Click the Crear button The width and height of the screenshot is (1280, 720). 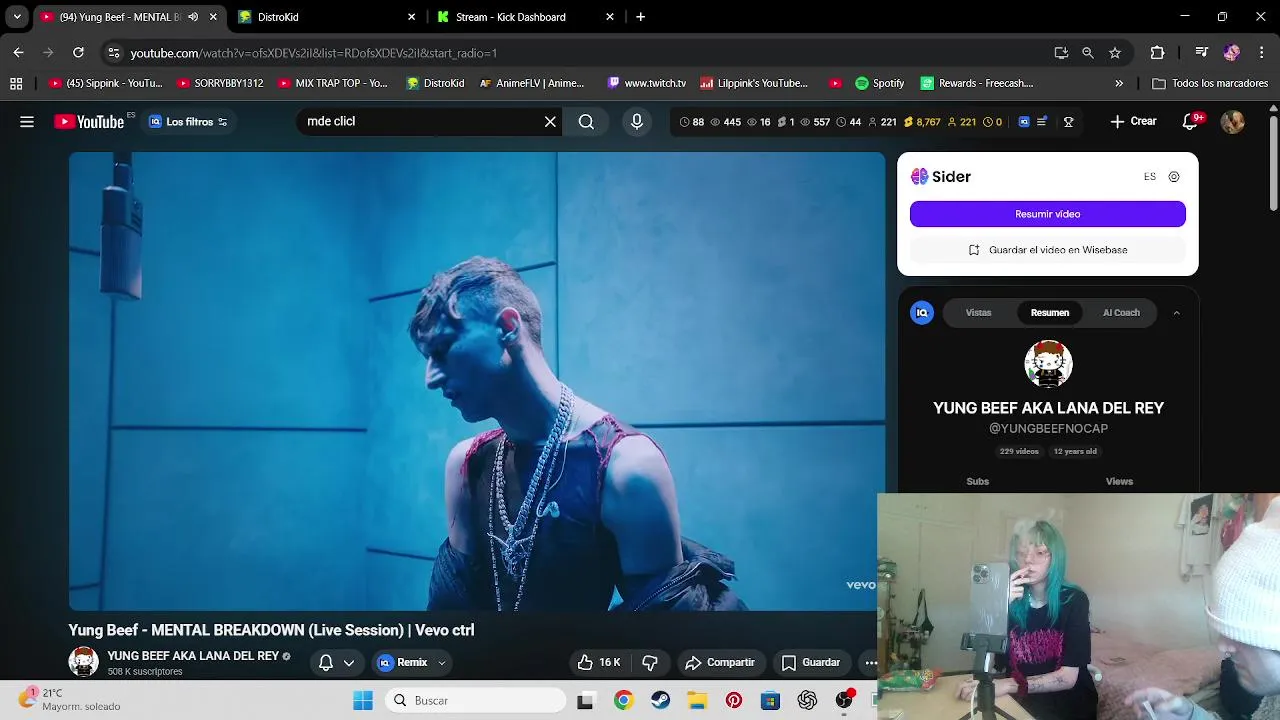(x=1133, y=122)
